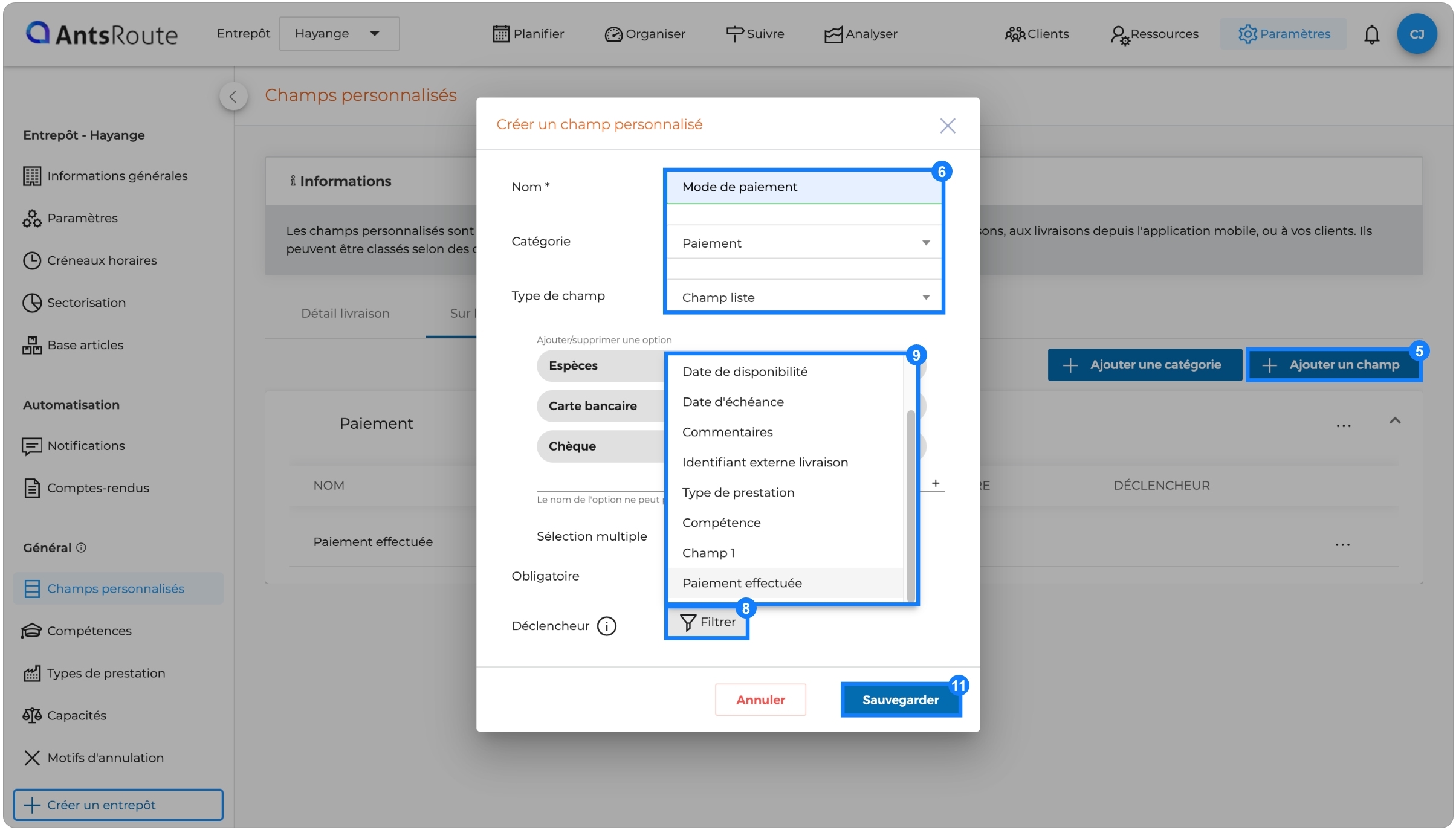The width and height of the screenshot is (1456, 830).
Task: Click the Nom input field
Action: [804, 187]
